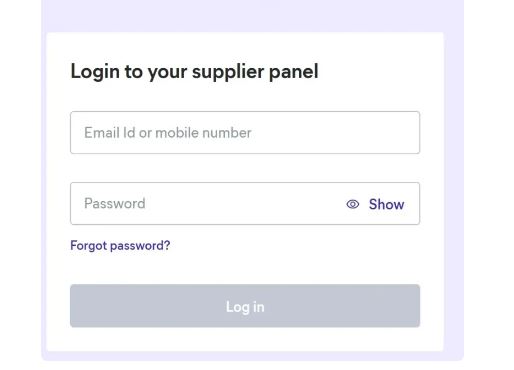Select the 'Login to your supplier panel' heading
The height and width of the screenshot is (370, 514).
click(194, 72)
